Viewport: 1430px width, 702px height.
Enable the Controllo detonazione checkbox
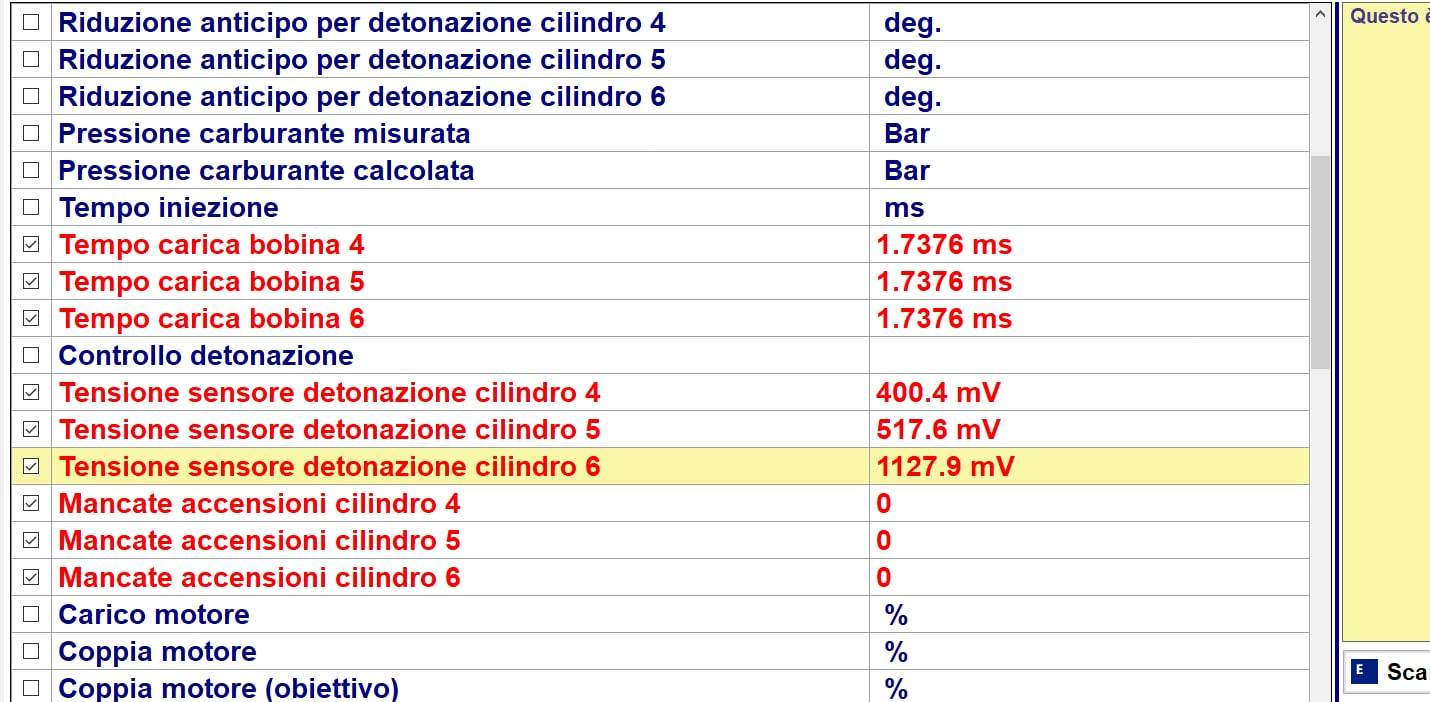pos(31,355)
